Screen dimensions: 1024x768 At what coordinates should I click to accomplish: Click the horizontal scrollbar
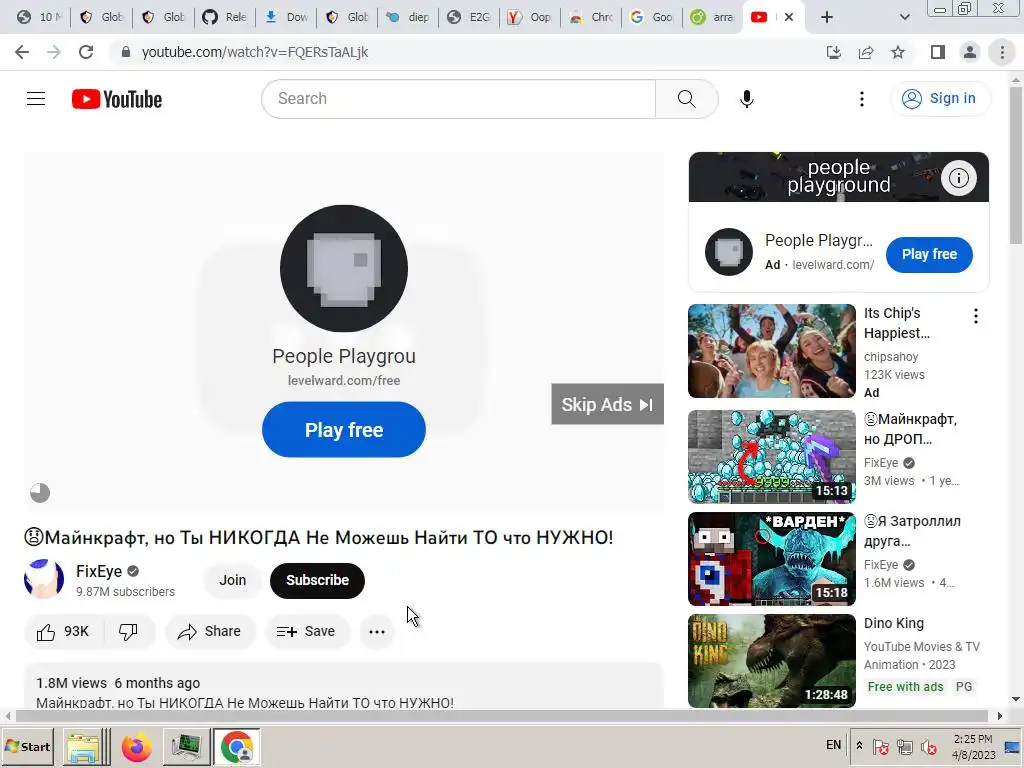pyautogui.click(x=504, y=716)
